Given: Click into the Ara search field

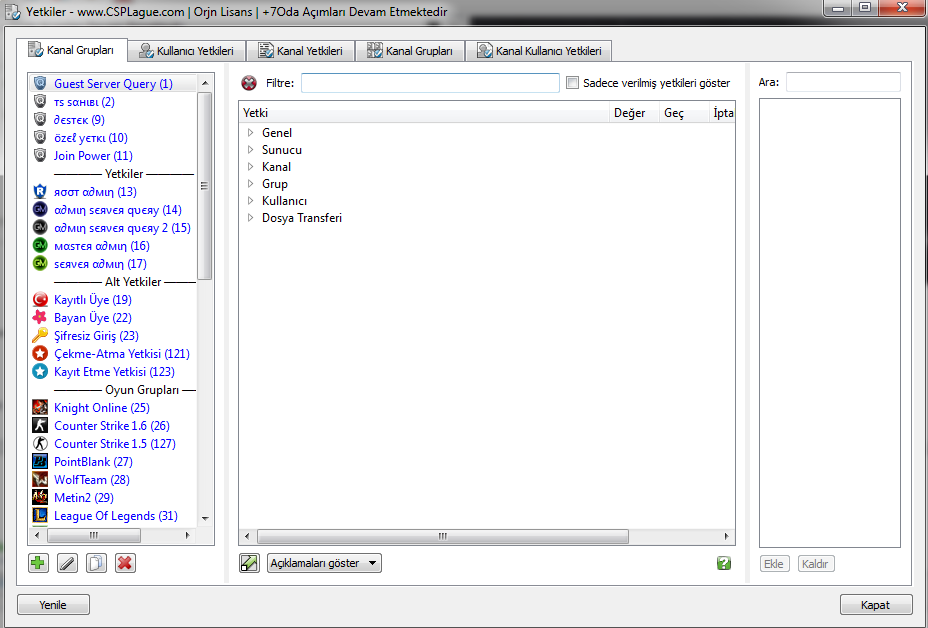Looking at the screenshot, I should (x=842, y=82).
